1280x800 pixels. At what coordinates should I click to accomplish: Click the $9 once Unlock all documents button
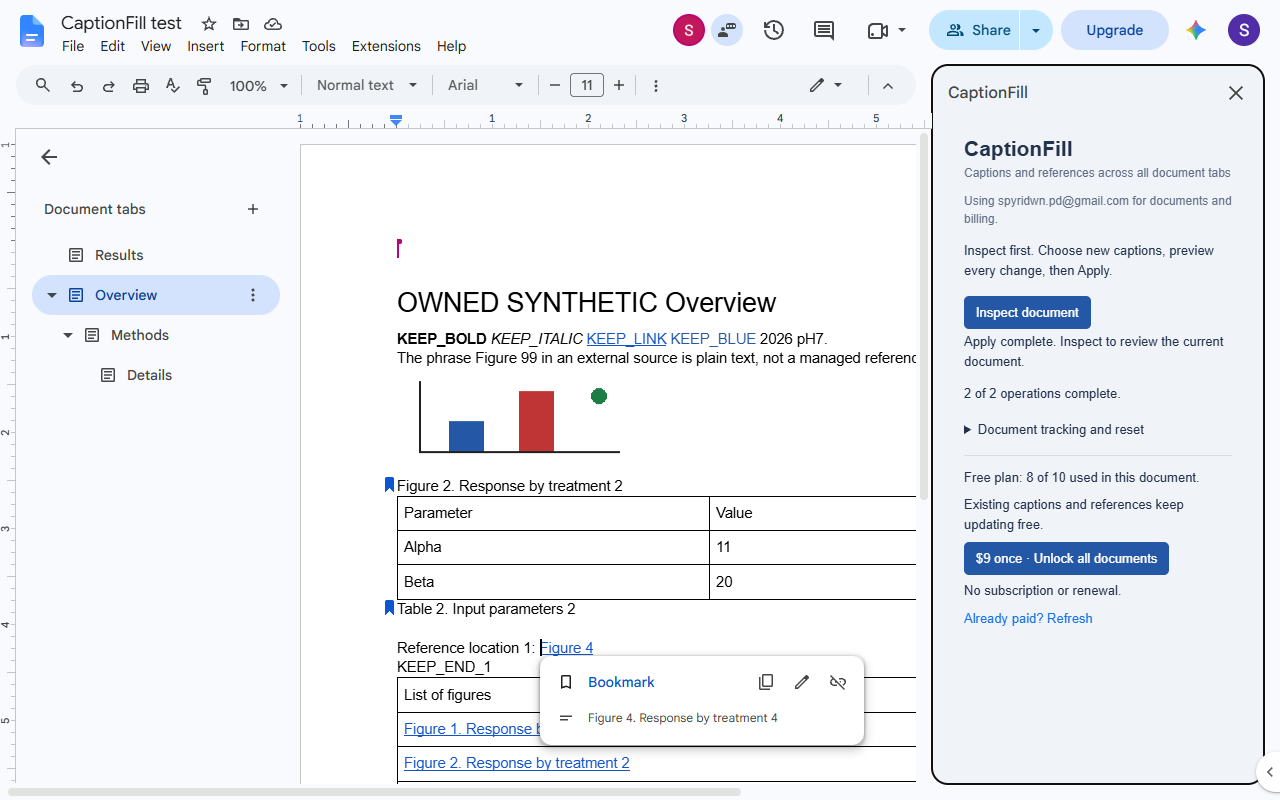(x=1066, y=558)
